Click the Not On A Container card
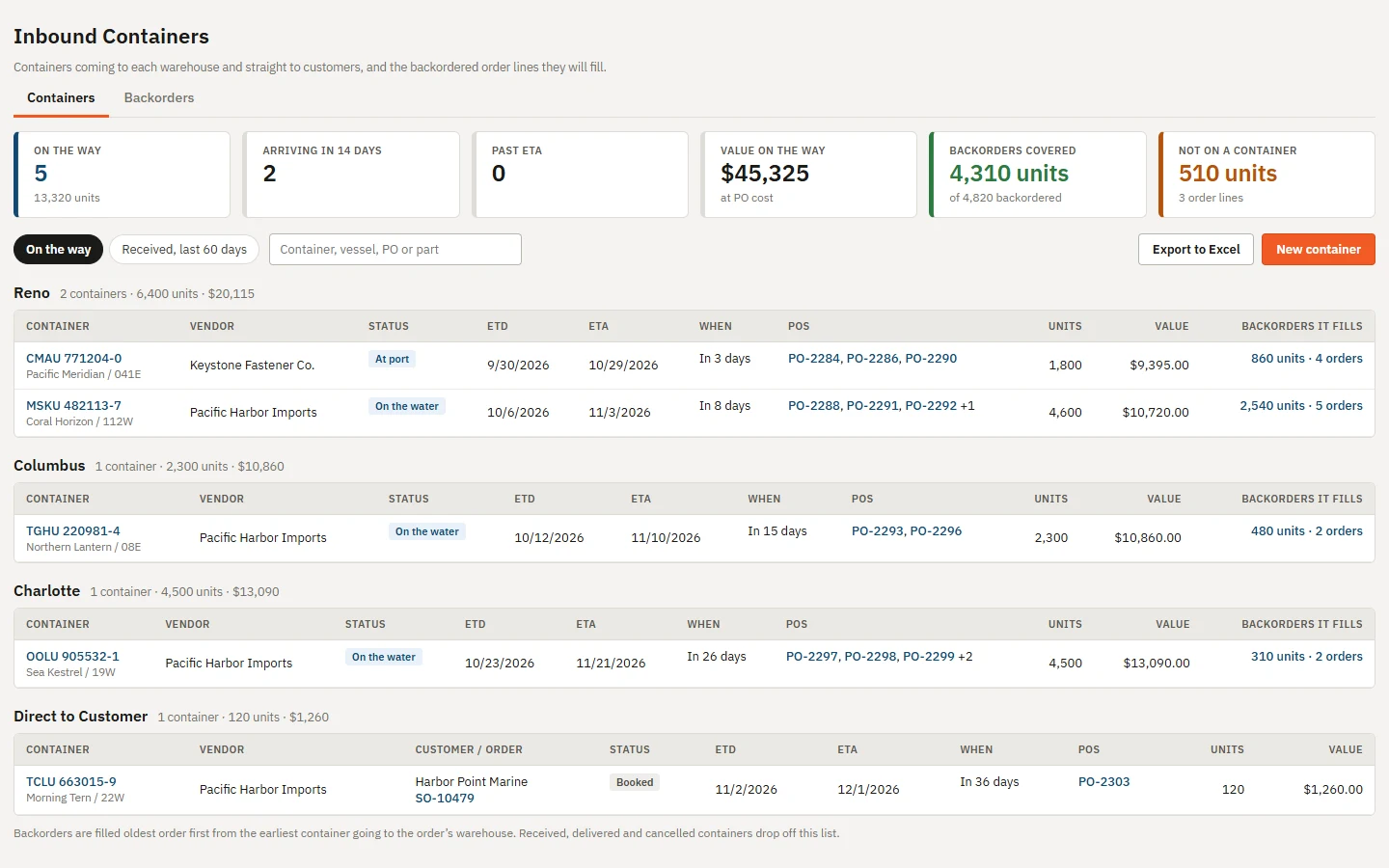1389x868 pixels. (x=1266, y=175)
